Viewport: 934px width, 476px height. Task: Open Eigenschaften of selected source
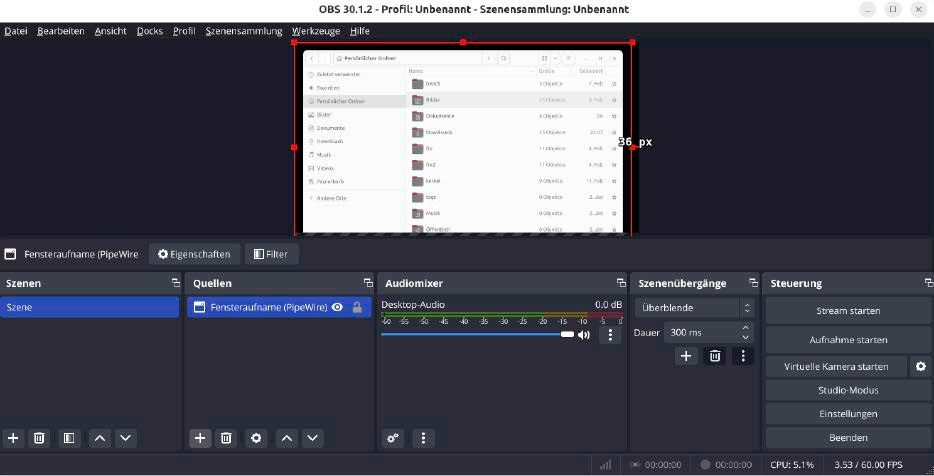pyautogui.click(x=194, y=254)
